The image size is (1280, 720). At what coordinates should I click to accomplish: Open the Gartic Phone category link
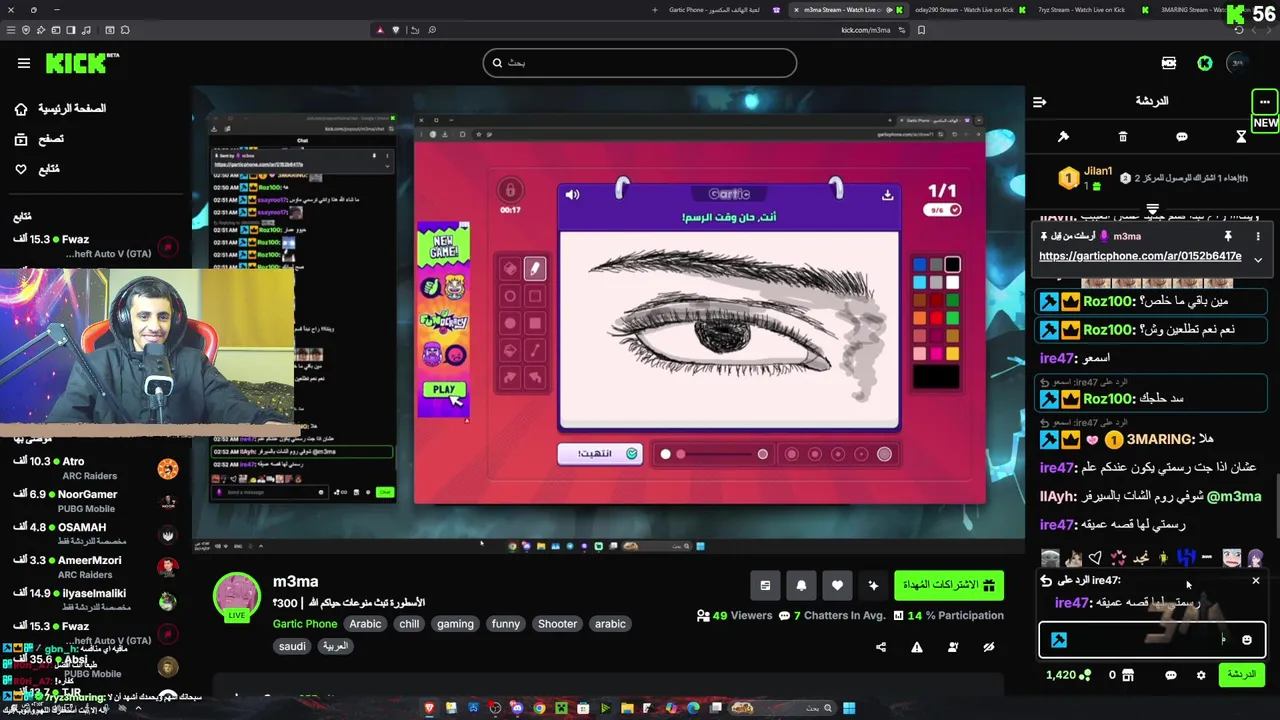(305, 624)
